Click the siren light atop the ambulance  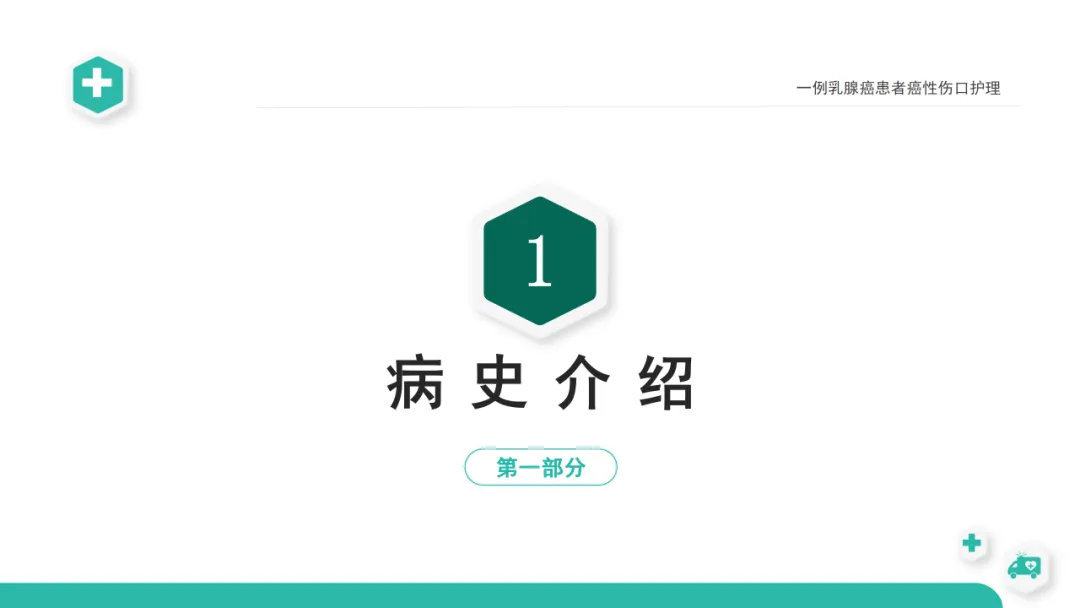1021,554
